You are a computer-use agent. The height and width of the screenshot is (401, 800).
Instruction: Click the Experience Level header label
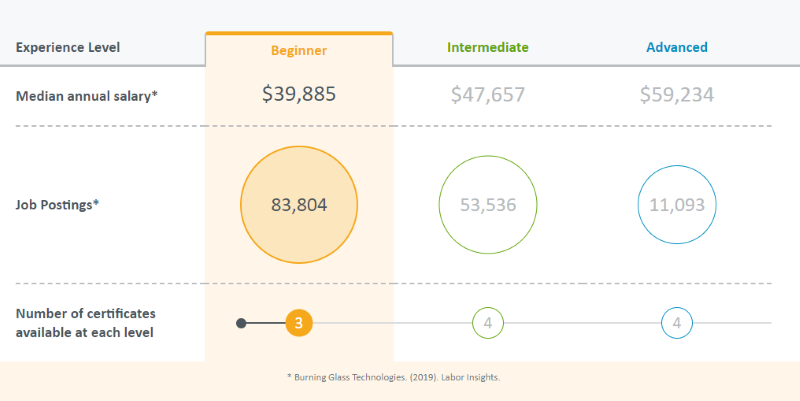68,47
